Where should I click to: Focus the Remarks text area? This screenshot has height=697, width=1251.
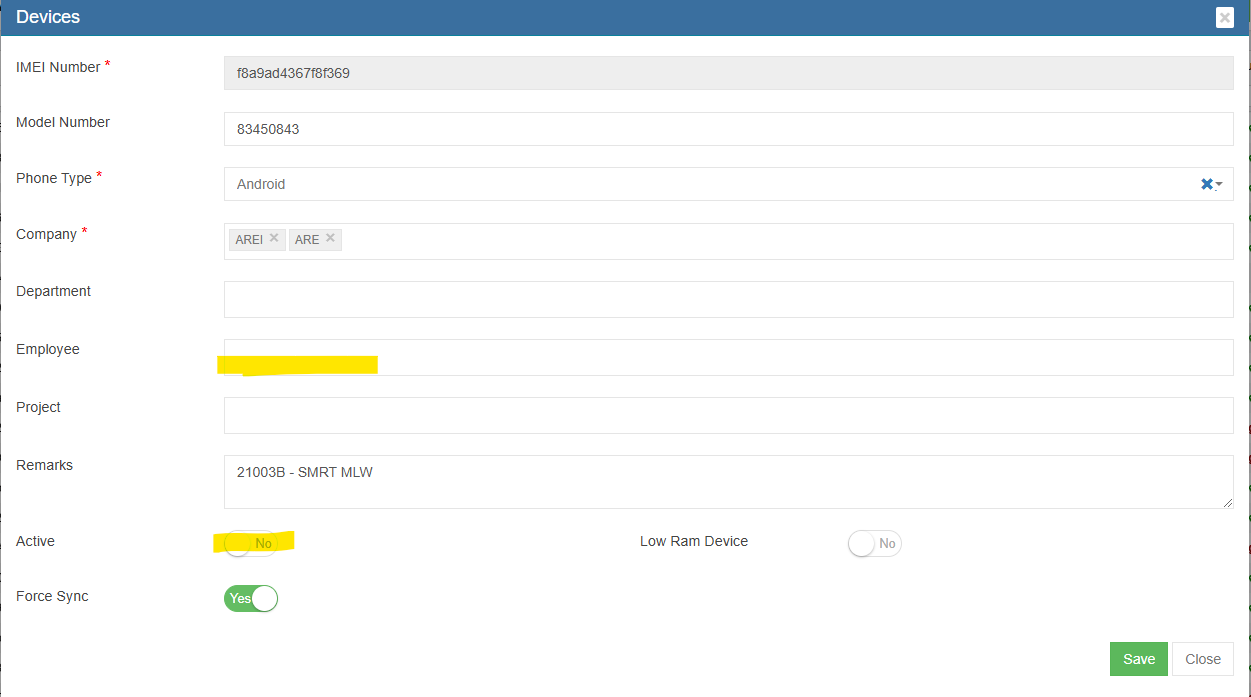point(728,482)
